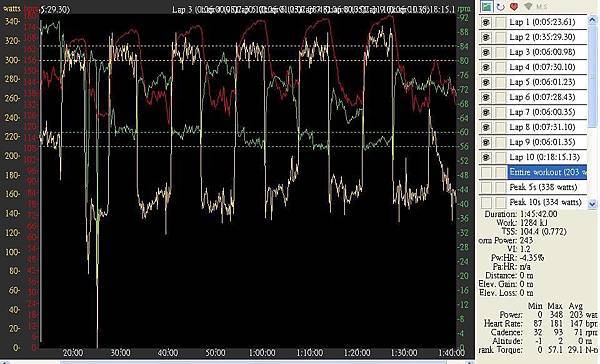Toggle visibility eye of Lap 4

(x=486, y=67)
